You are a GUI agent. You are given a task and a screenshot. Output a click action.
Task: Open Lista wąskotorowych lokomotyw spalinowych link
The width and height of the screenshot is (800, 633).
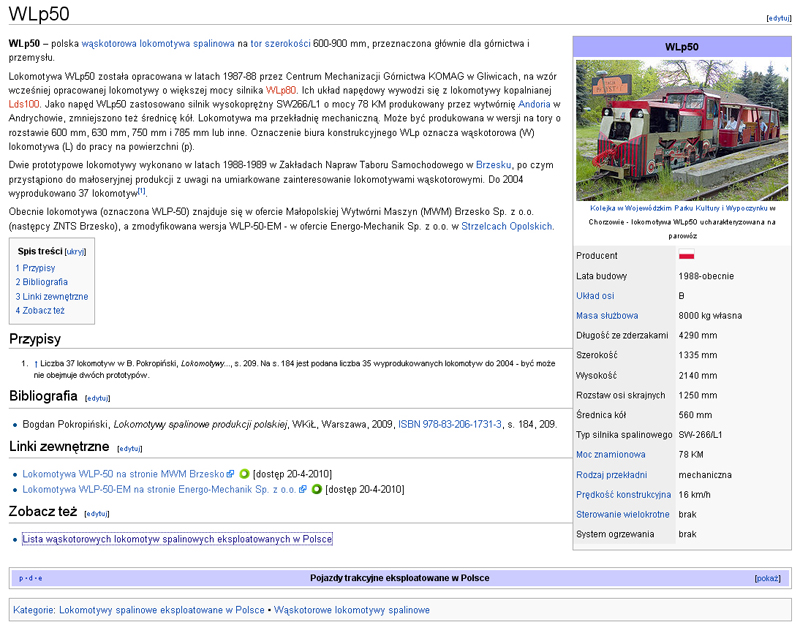pos(177,539)
